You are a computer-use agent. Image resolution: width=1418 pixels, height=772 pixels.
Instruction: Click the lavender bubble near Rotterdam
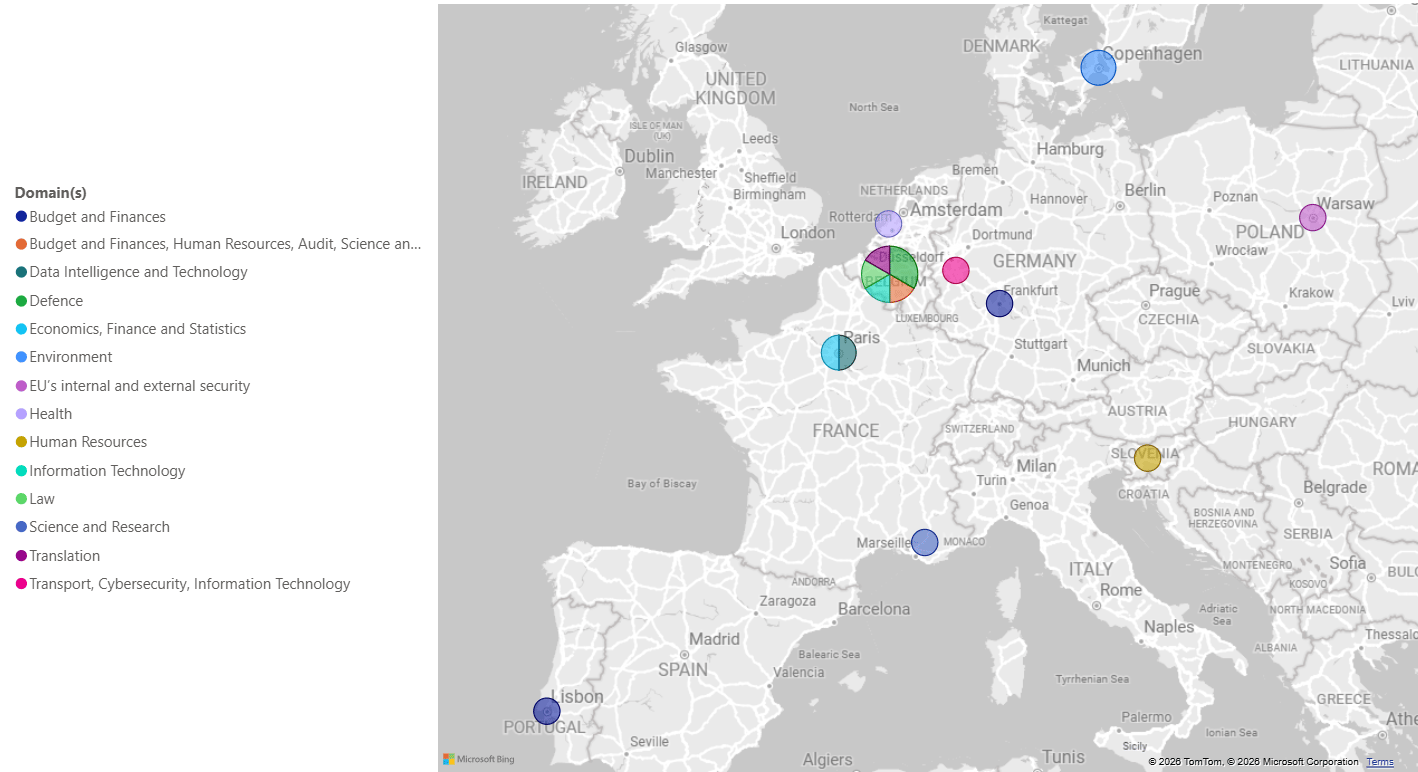pos(888,224)
